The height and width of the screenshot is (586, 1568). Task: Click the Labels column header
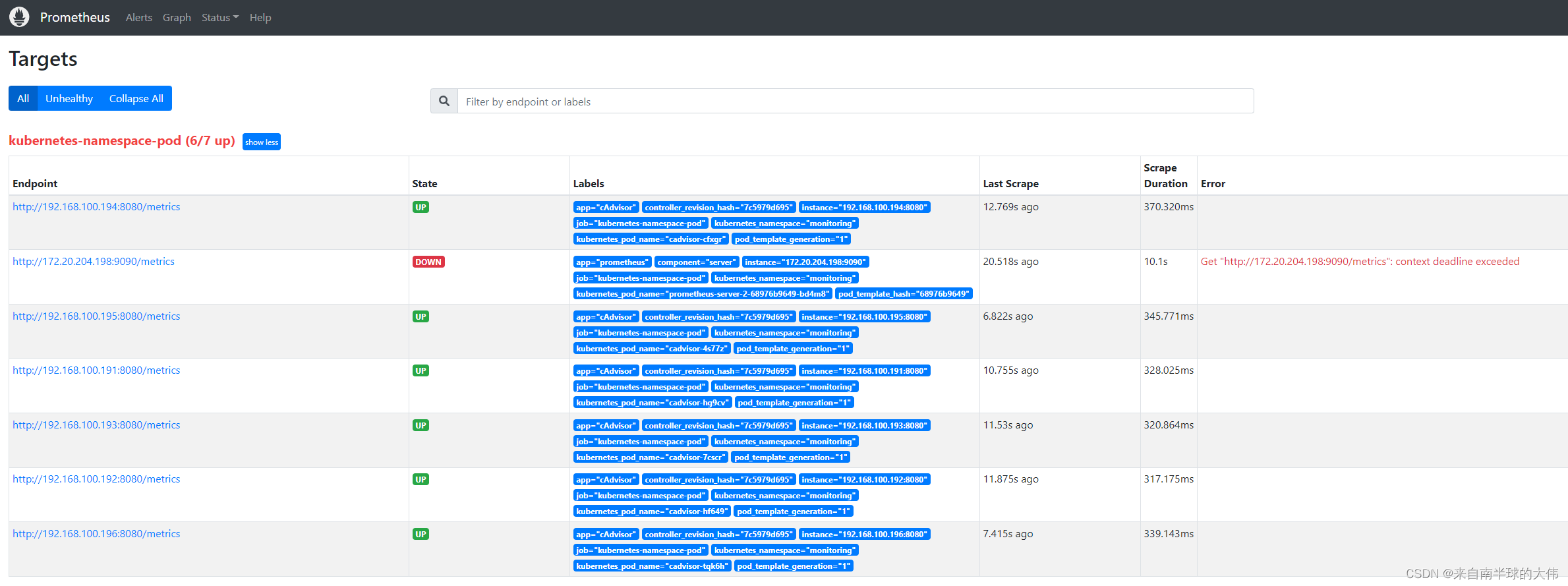(x=589, y=184)
